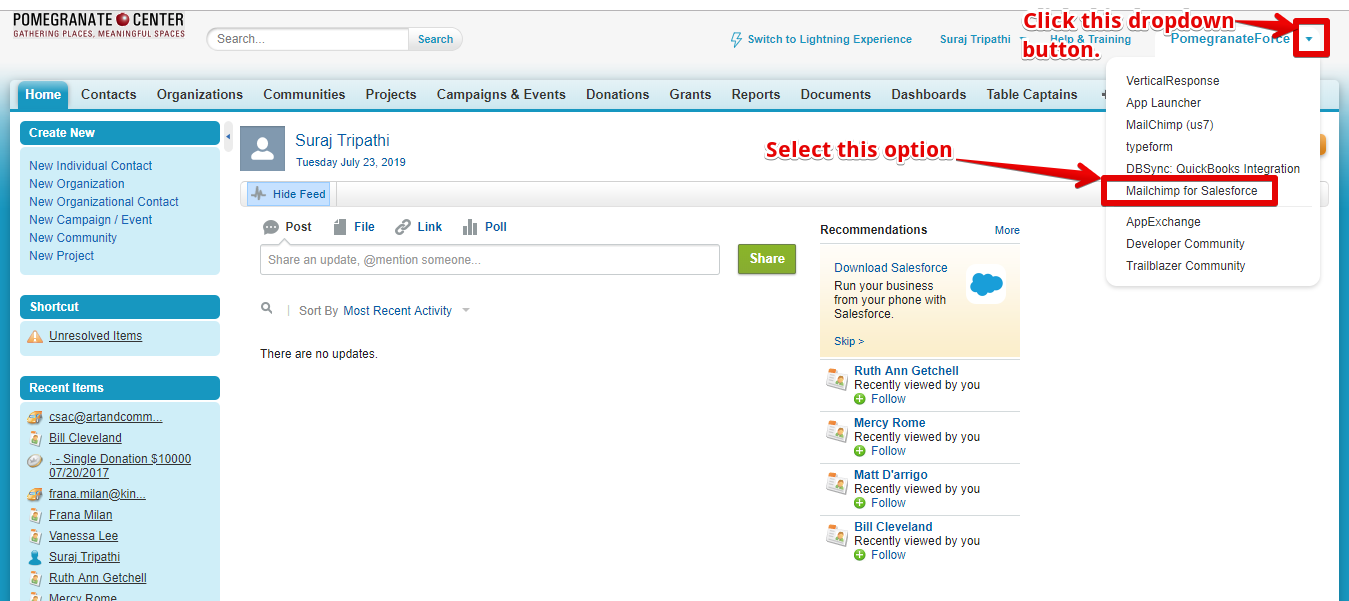Click contact icon beside Matt D'arrigo recommendation
The width and height of the screenshot is (1349, 601).
point(837,483)
